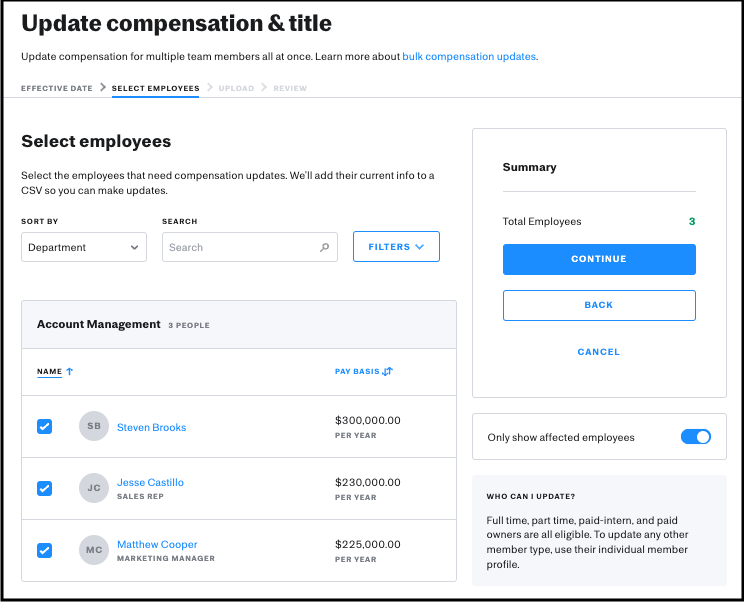Uncheck Jesse Castillo checkbox
Screen dimensions: 744x602
[44, 488]
